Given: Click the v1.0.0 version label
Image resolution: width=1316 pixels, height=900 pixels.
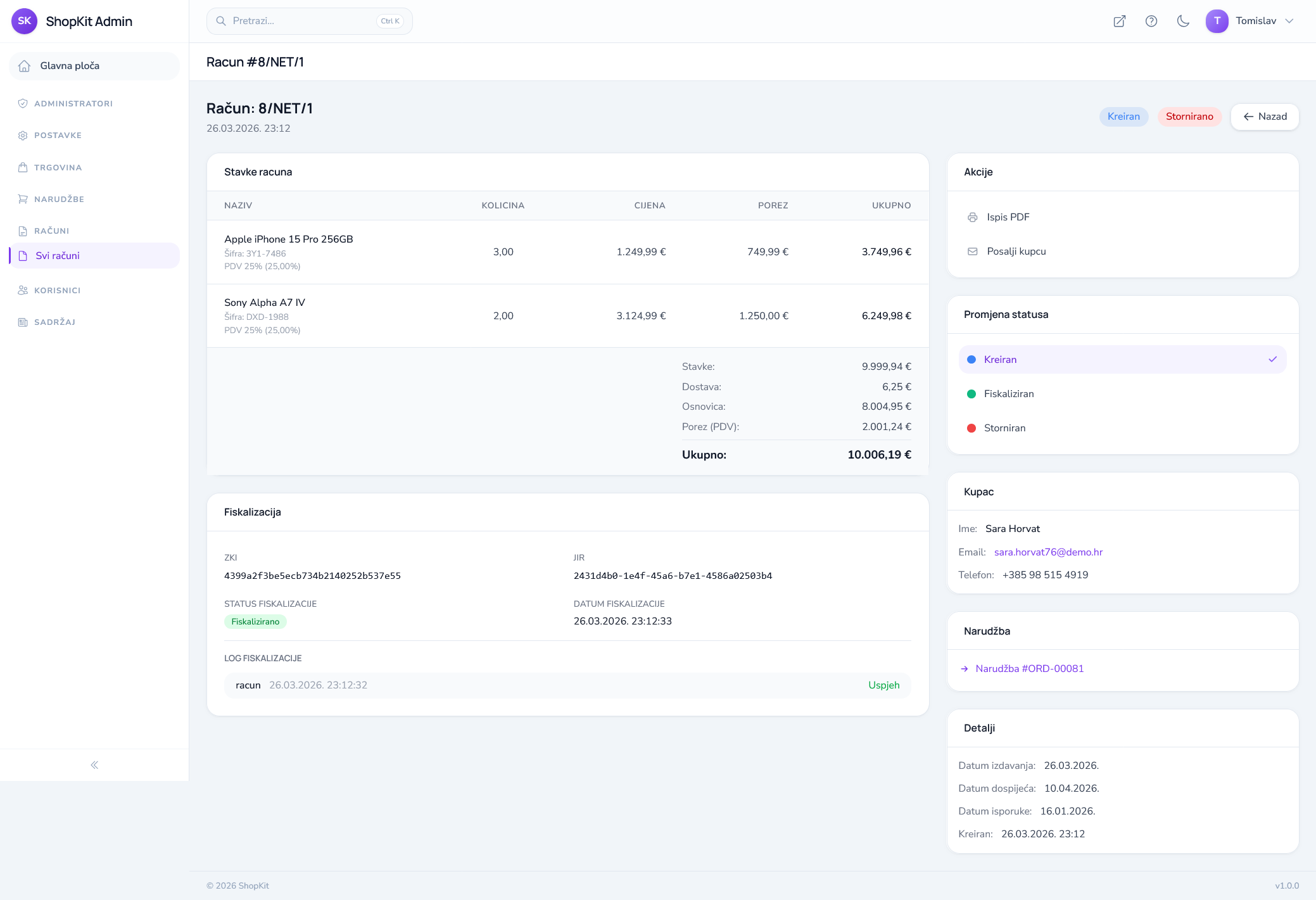Looking at the screenshot, I should (1287, 886).
